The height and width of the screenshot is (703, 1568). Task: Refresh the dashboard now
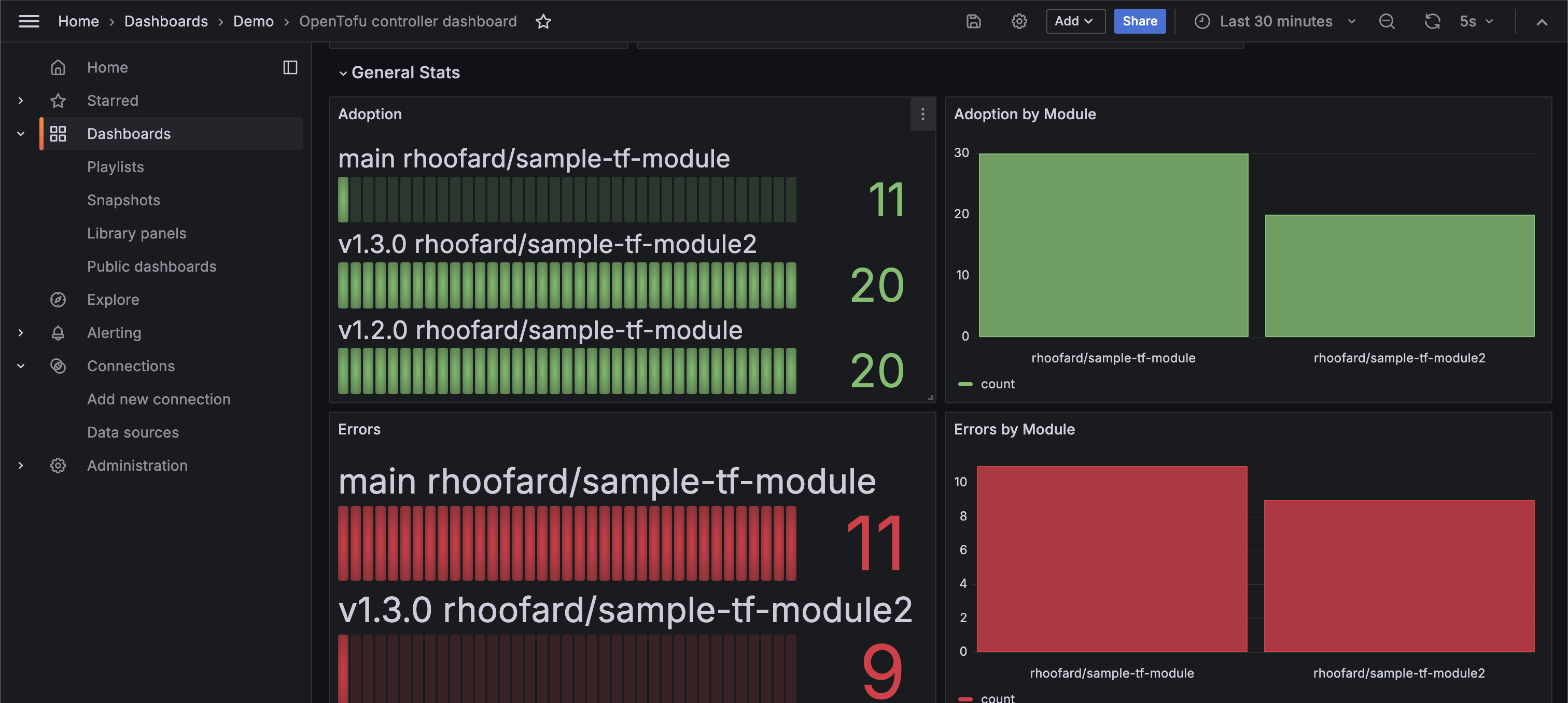coord(1432,21)
